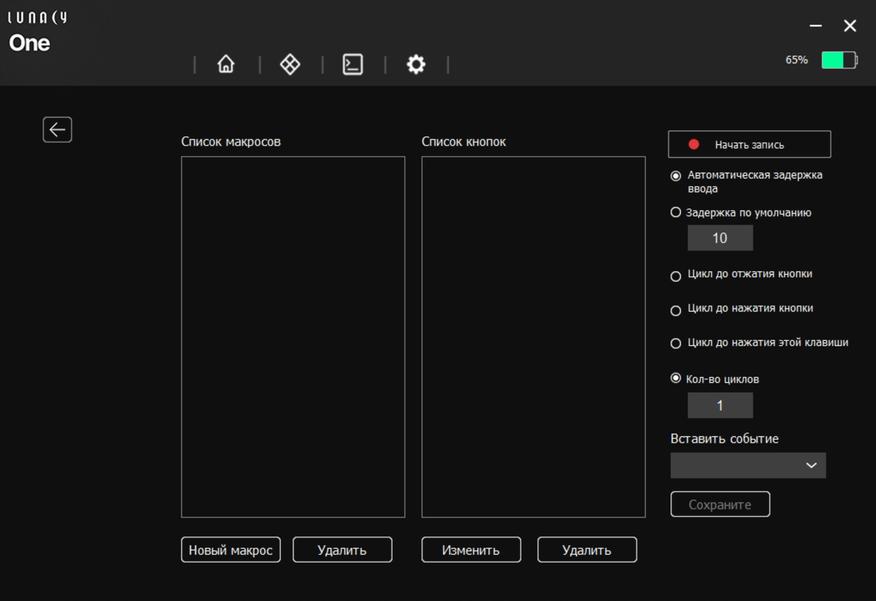The height and width of the screenshot is (601, 876).
Task: Enable "Цикл до отжатия кнопки" option
Action: pos(676,276)
